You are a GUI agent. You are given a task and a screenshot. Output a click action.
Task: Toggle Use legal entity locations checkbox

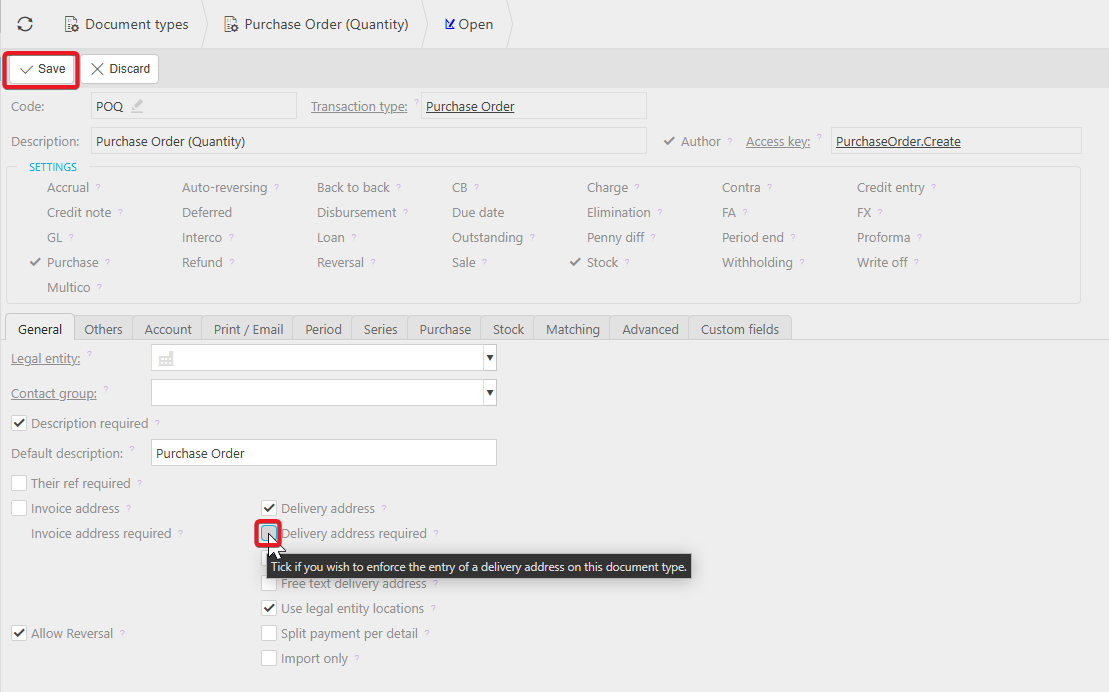269,608
